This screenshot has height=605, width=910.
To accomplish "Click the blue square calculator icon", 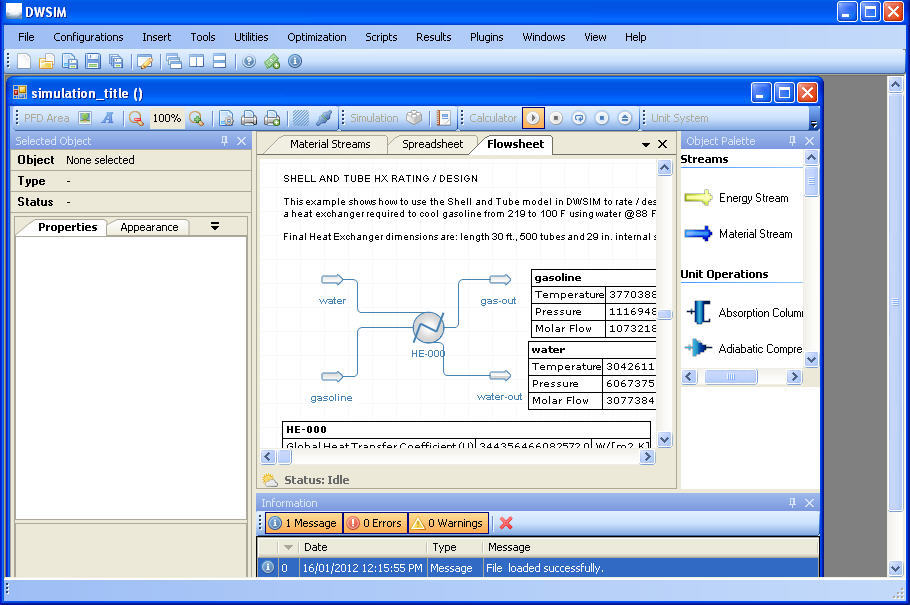I will click(602, 118).
